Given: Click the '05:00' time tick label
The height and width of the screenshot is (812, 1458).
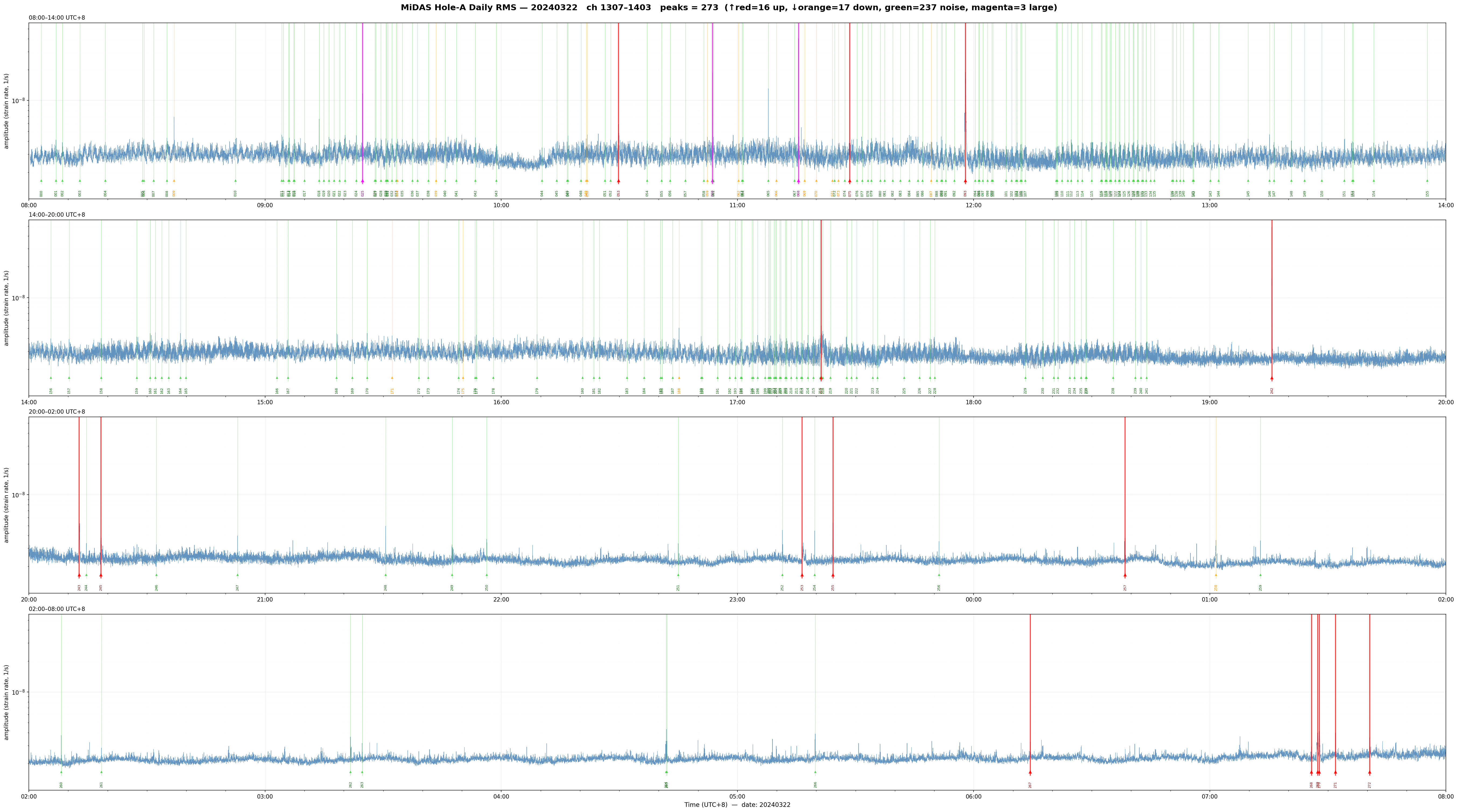Looking at the screenshot, I should click(x=737, y=797).
